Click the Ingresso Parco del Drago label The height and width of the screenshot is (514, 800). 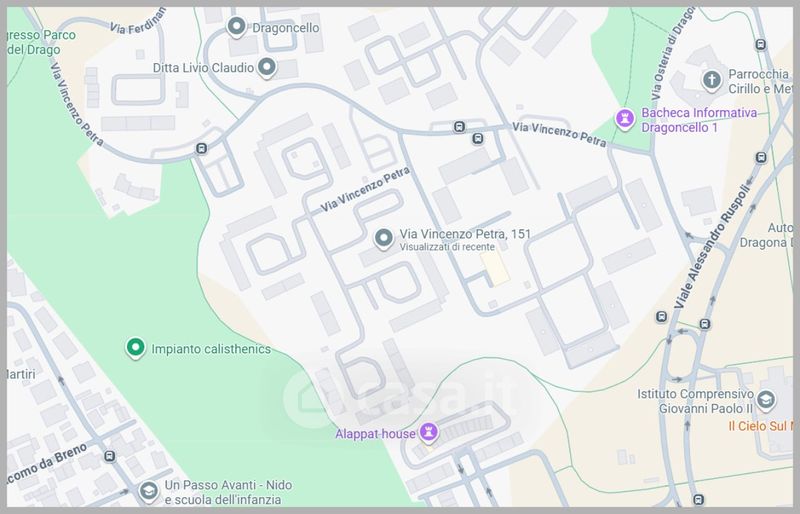[40, 42]
